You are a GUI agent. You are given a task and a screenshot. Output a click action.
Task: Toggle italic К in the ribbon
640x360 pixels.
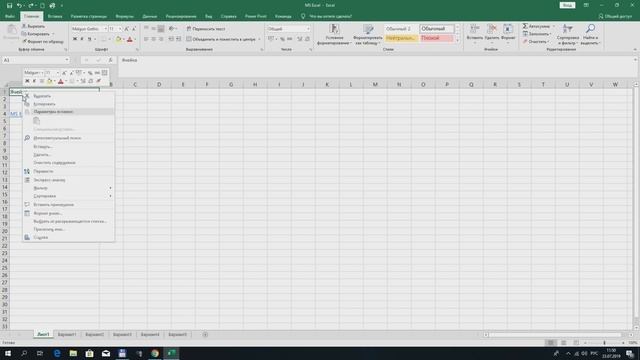(82, 39)
